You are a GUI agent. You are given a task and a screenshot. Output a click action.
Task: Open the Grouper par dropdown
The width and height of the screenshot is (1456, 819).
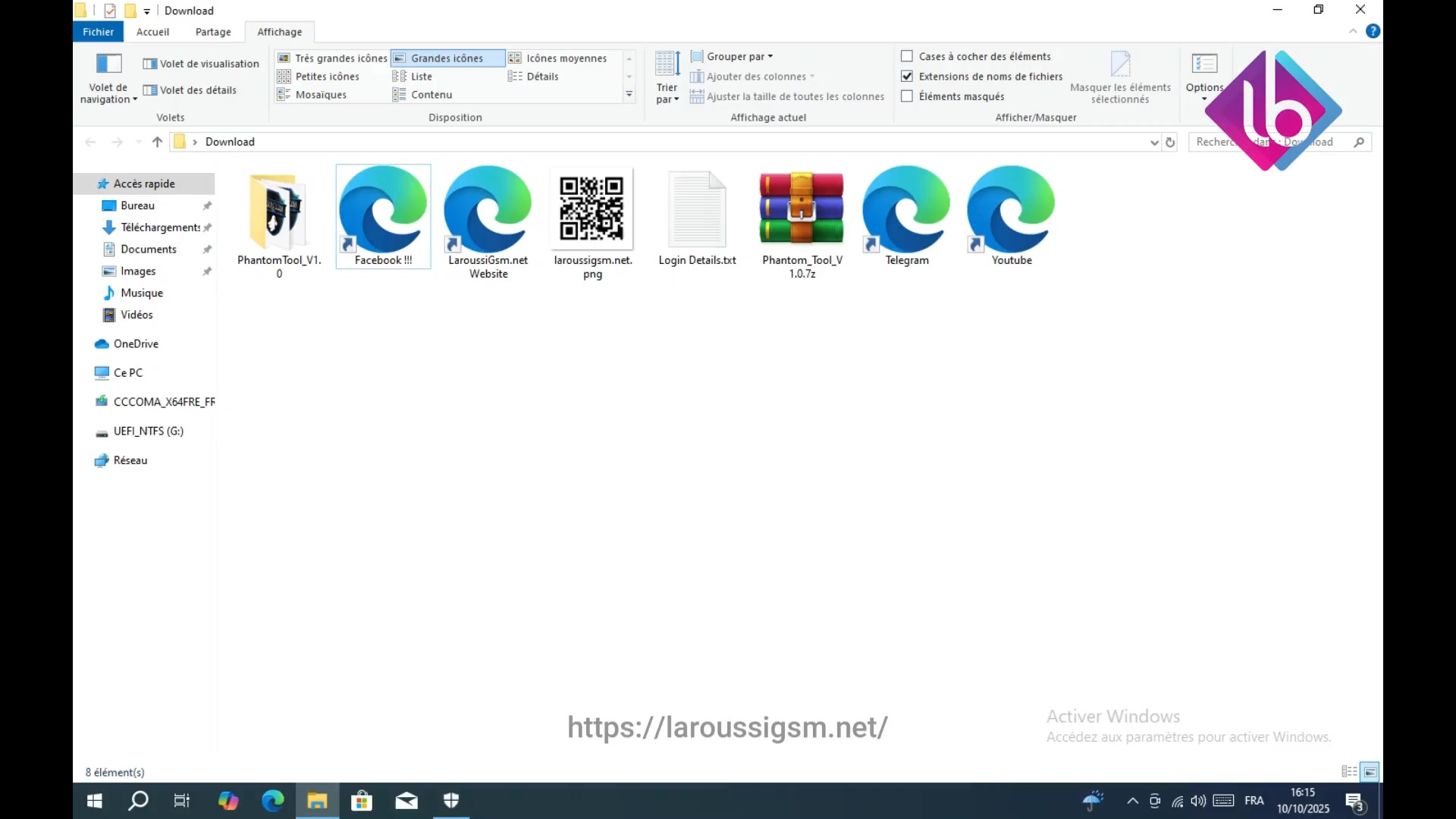(732, 57)
